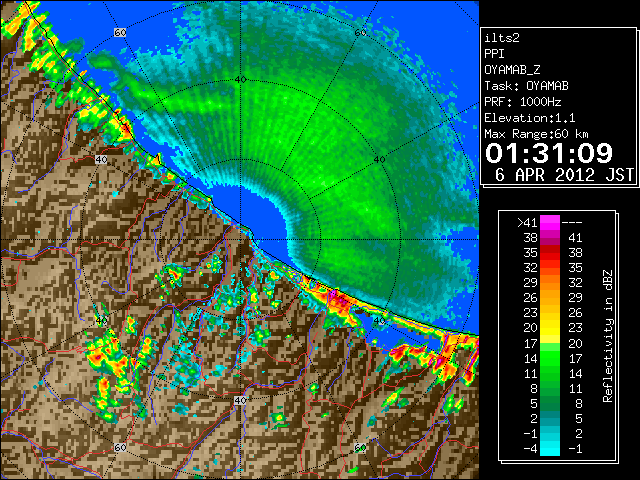The width and height of the screenshot is (640, 480).
Task: Click the Max Range:60 km text
Action: pos(536,134)
